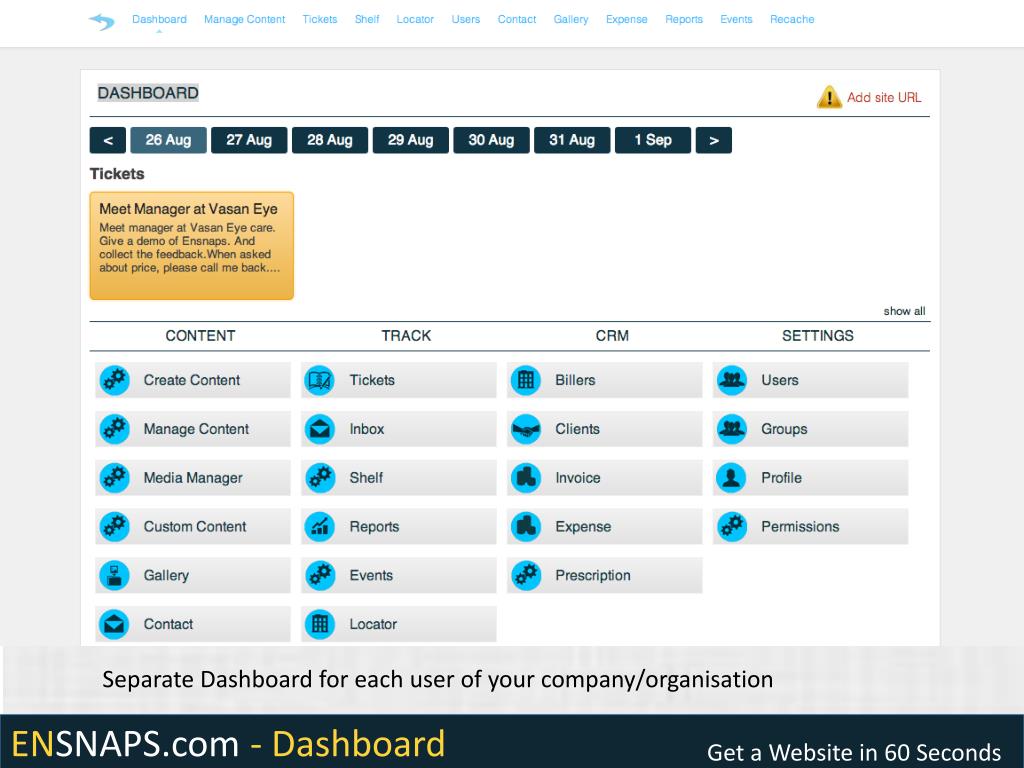Click the Custom Content label
This screenshot has width=1024, height=768.
195,526
